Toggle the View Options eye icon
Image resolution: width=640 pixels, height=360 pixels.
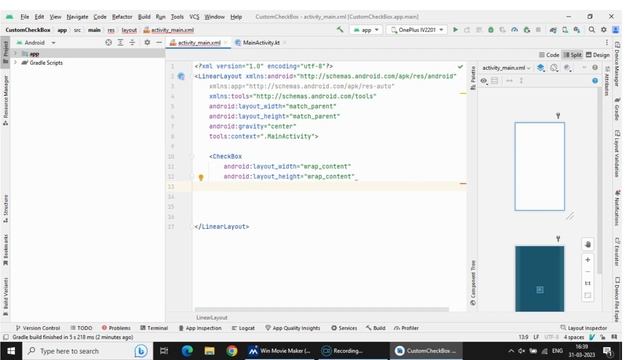coord(484,81)
